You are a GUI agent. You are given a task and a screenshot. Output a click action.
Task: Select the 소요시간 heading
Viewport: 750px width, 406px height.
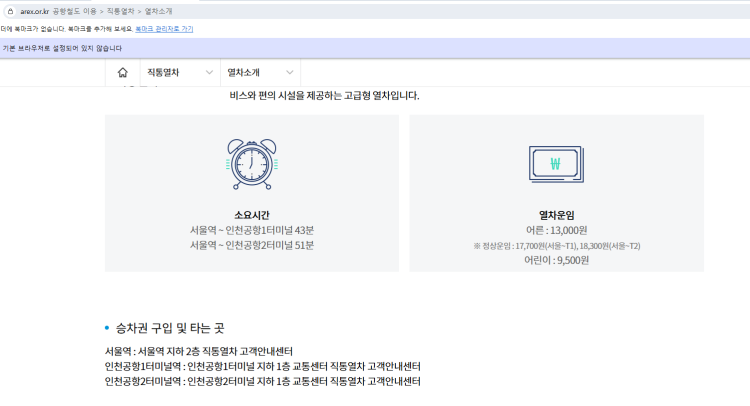252,215
